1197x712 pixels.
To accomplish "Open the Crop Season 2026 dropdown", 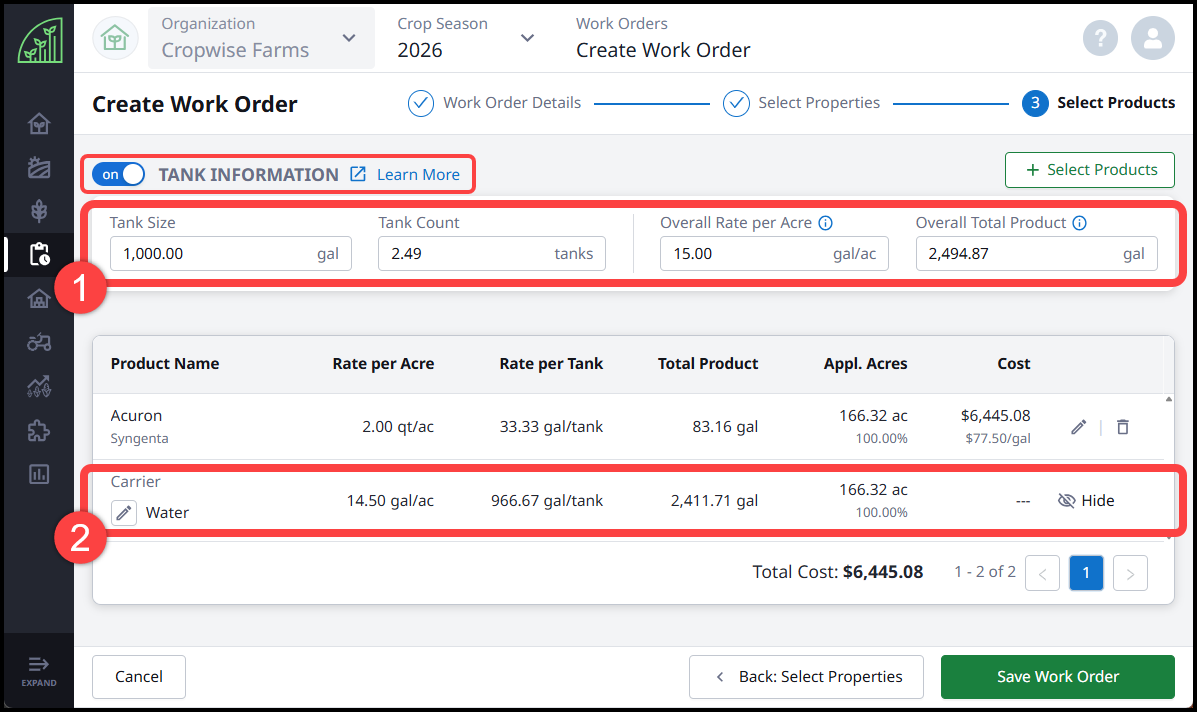I will tap(464, 37).
